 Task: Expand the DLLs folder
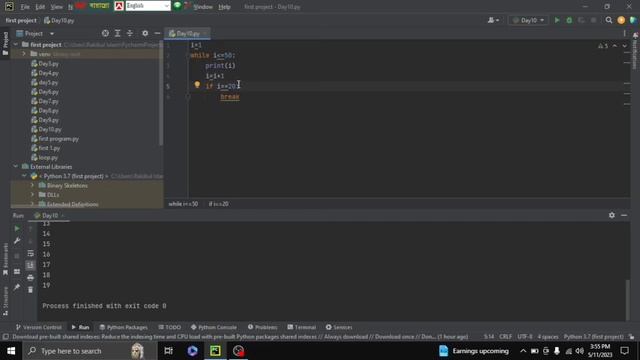pyautogui.click(x=33, y=195)
